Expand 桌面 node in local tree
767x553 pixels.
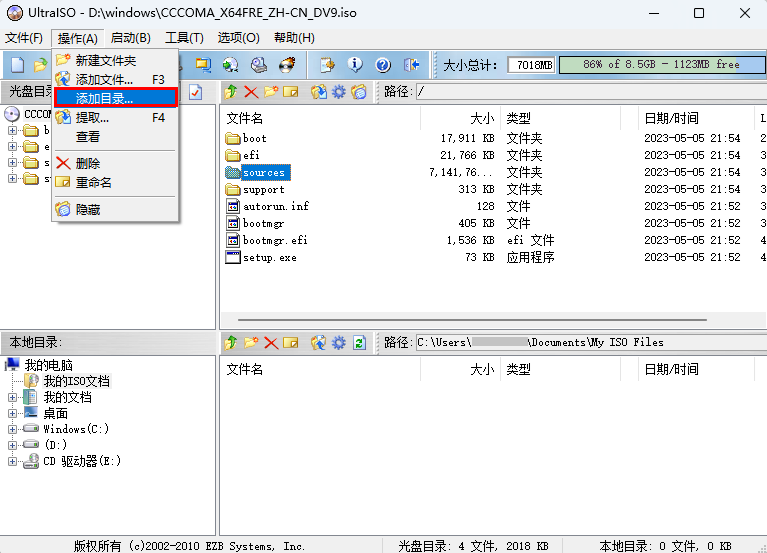12,414
